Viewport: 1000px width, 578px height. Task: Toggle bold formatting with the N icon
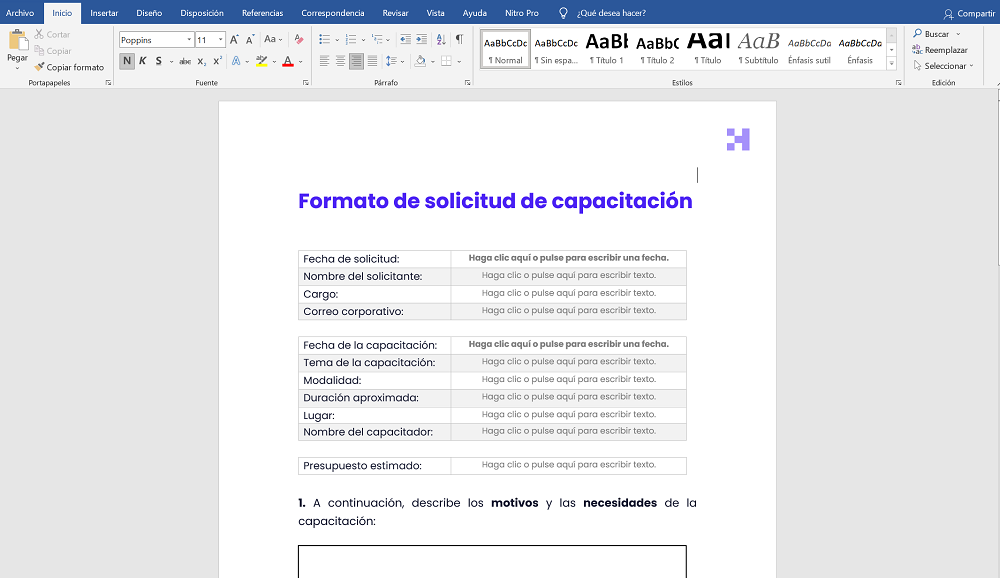[126, 60]
